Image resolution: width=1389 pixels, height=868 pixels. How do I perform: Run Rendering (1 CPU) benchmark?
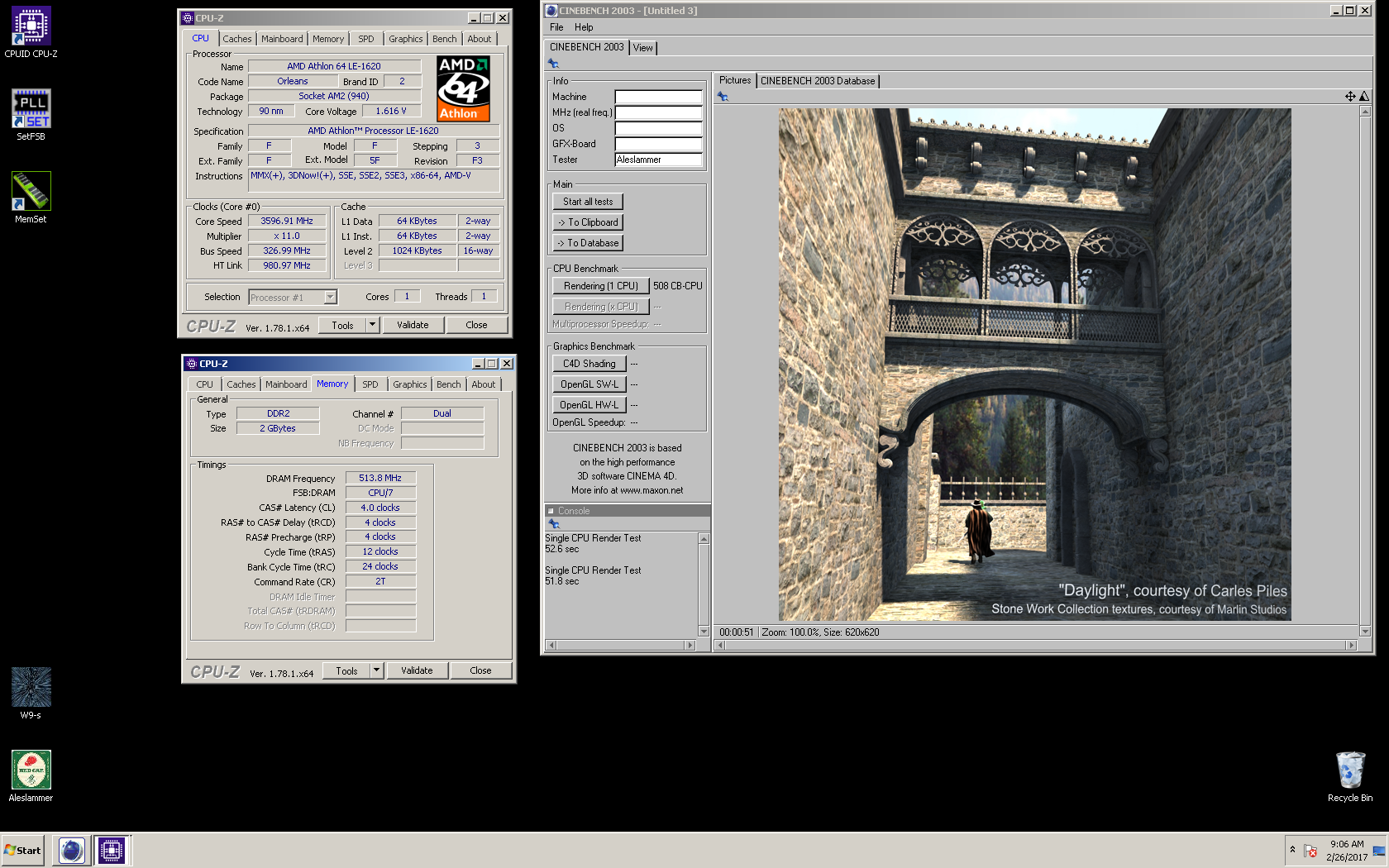pos(601,286)
